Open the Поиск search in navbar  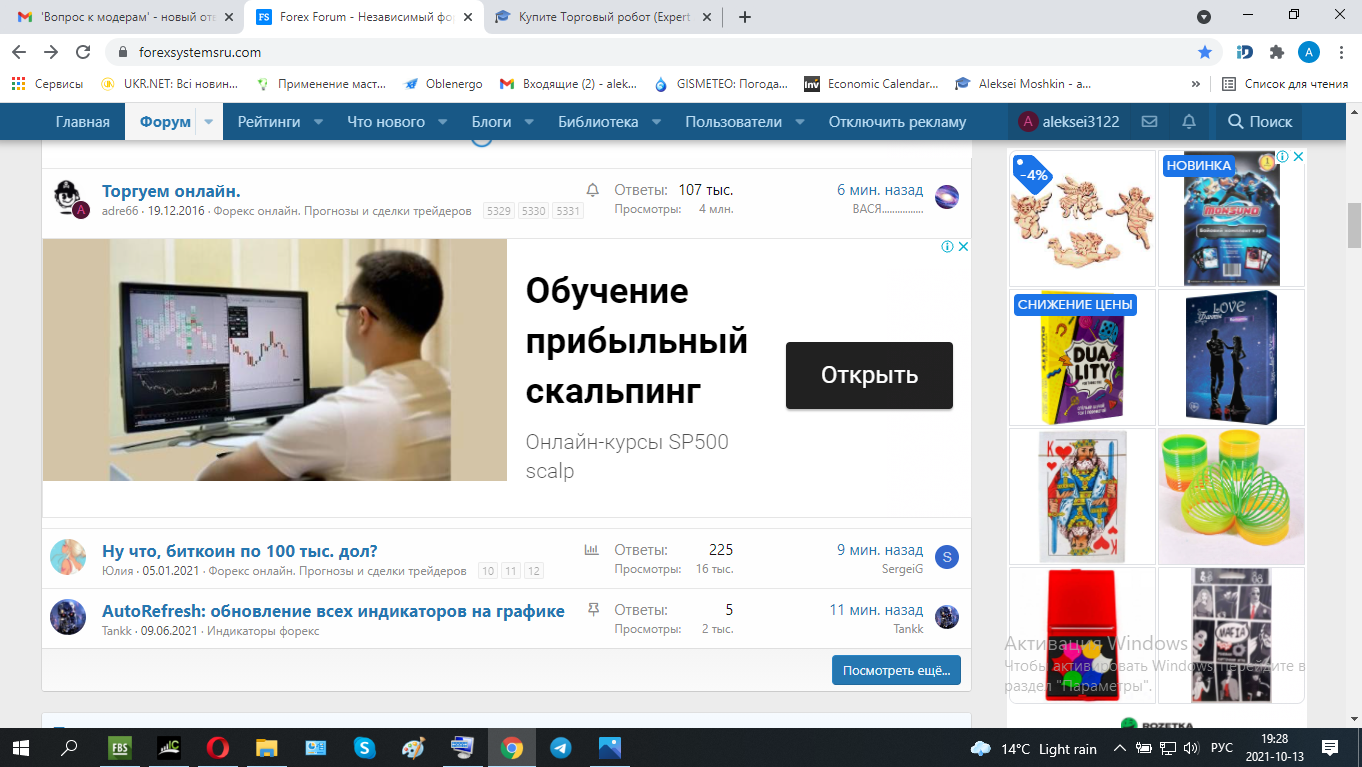tap(1260, 122)
